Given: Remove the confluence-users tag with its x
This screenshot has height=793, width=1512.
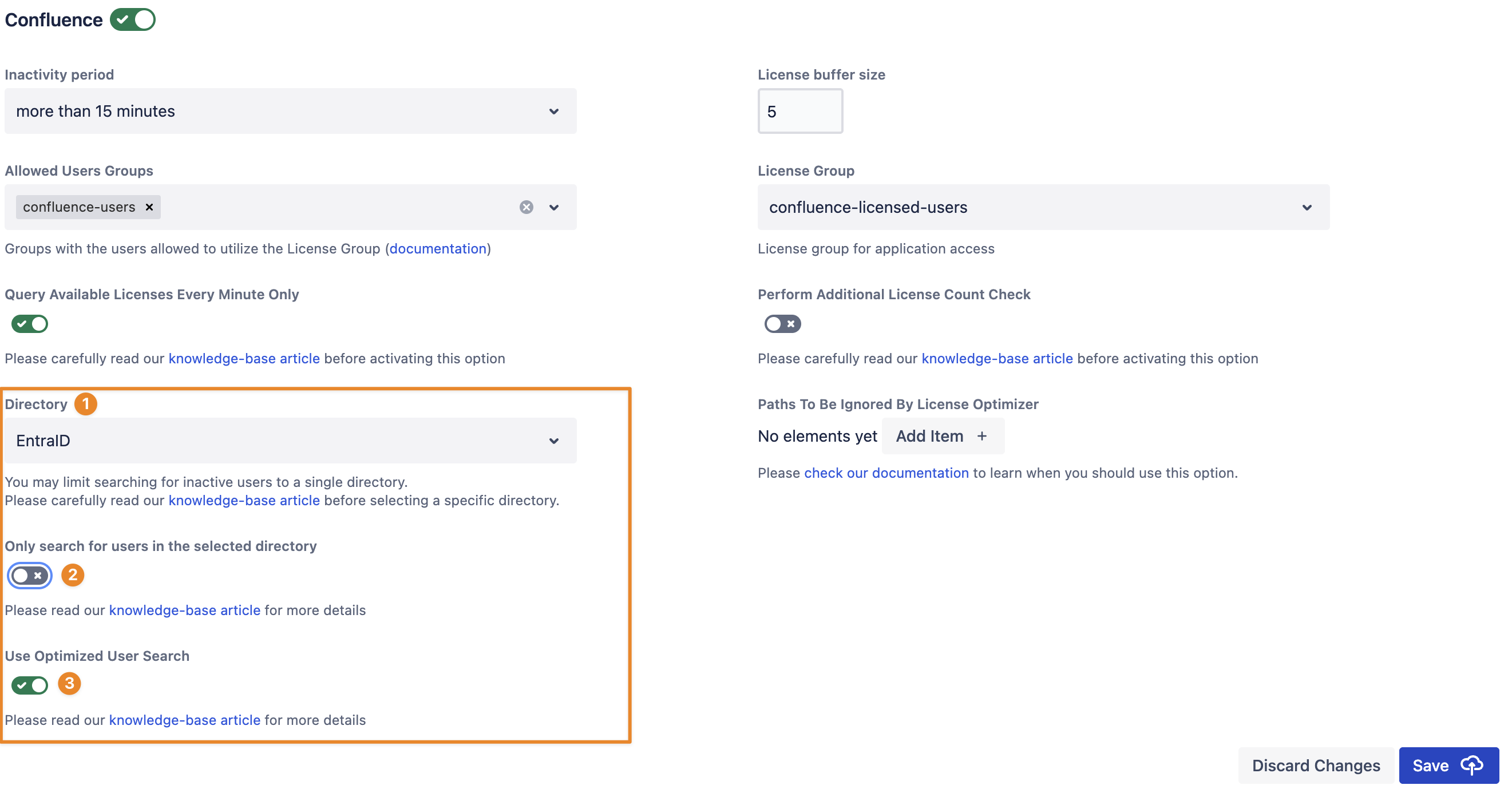Looking at the screenshot, I should click(x=149, y=207).
